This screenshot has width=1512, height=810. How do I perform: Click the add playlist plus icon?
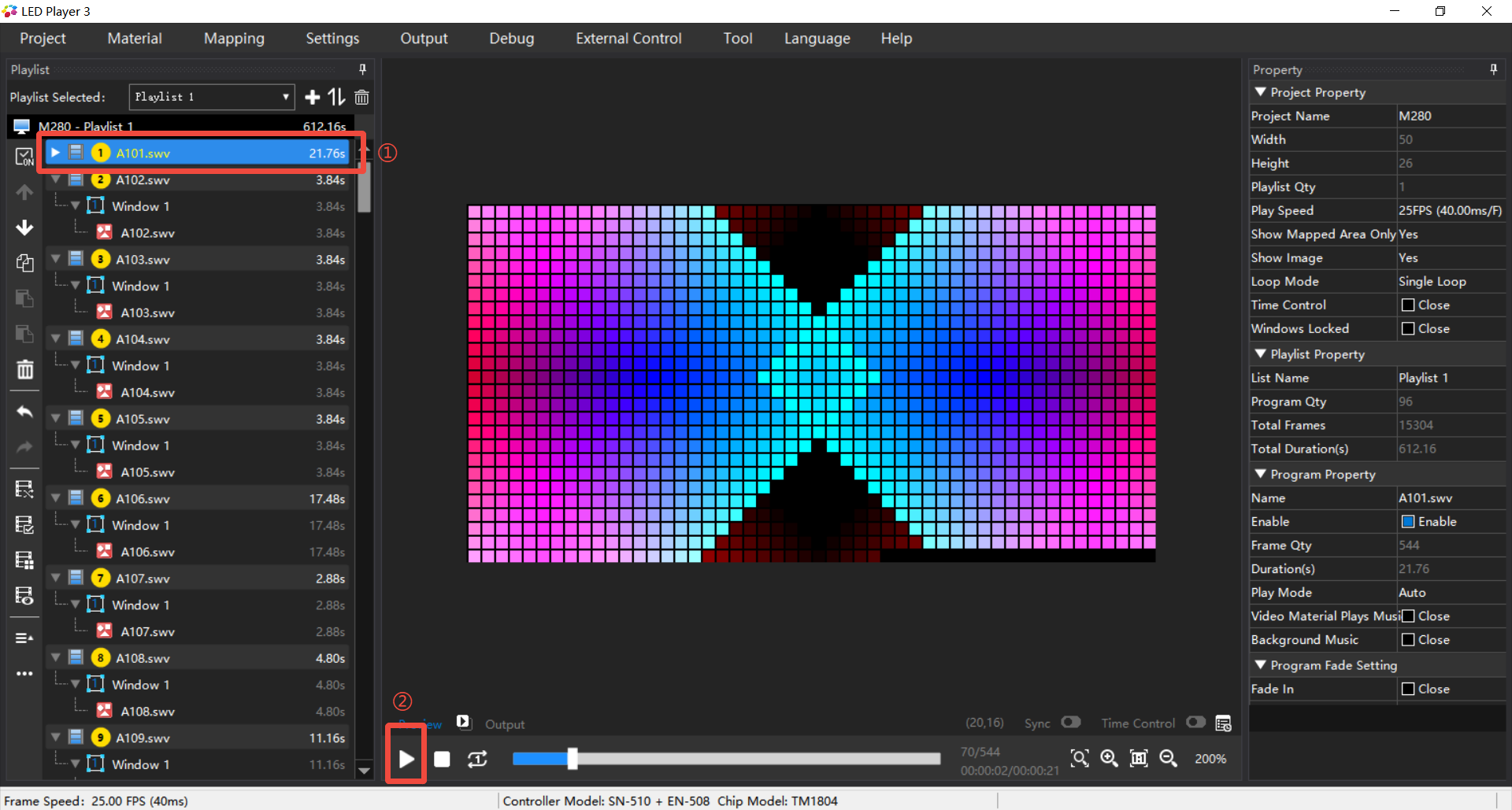coord(313,97)
